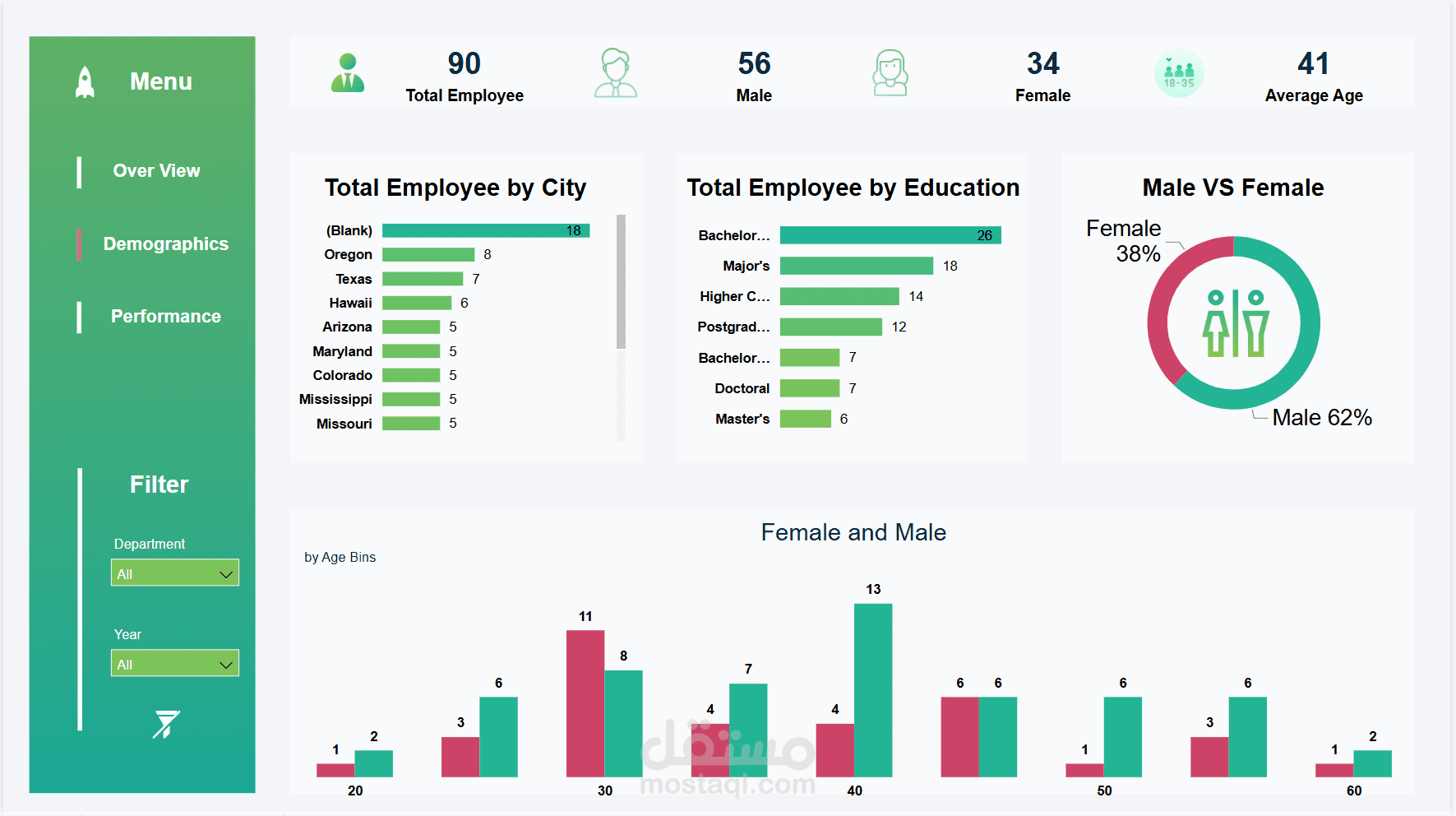Click the Year dropdown chevron arrow

[226, 665]
